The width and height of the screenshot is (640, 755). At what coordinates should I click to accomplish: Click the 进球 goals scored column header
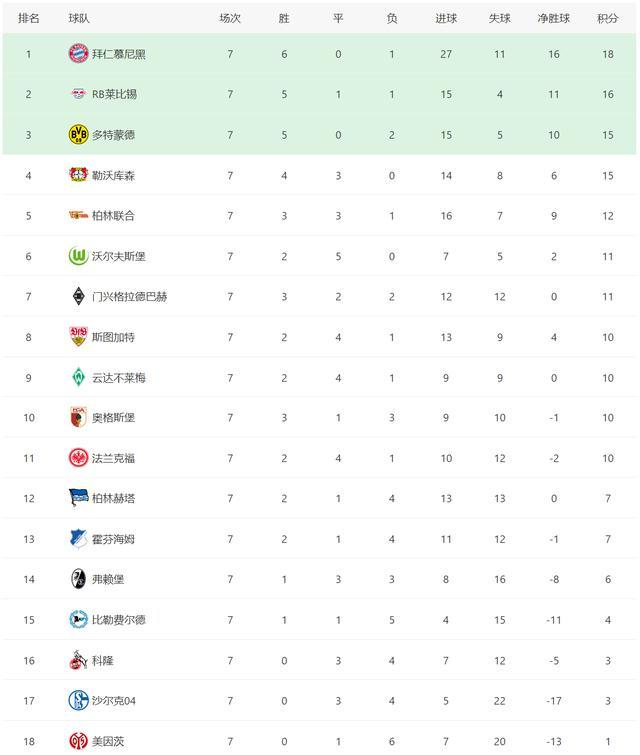pyautogui.click(x=446, y=18)
